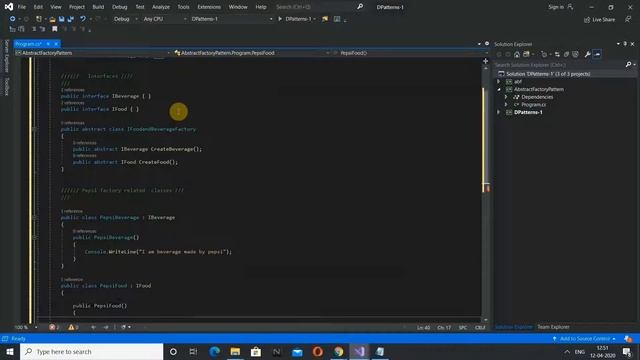The image size is (640, 360).
Task: Save the current file with Save icon
Action: [x=61, y=19]
